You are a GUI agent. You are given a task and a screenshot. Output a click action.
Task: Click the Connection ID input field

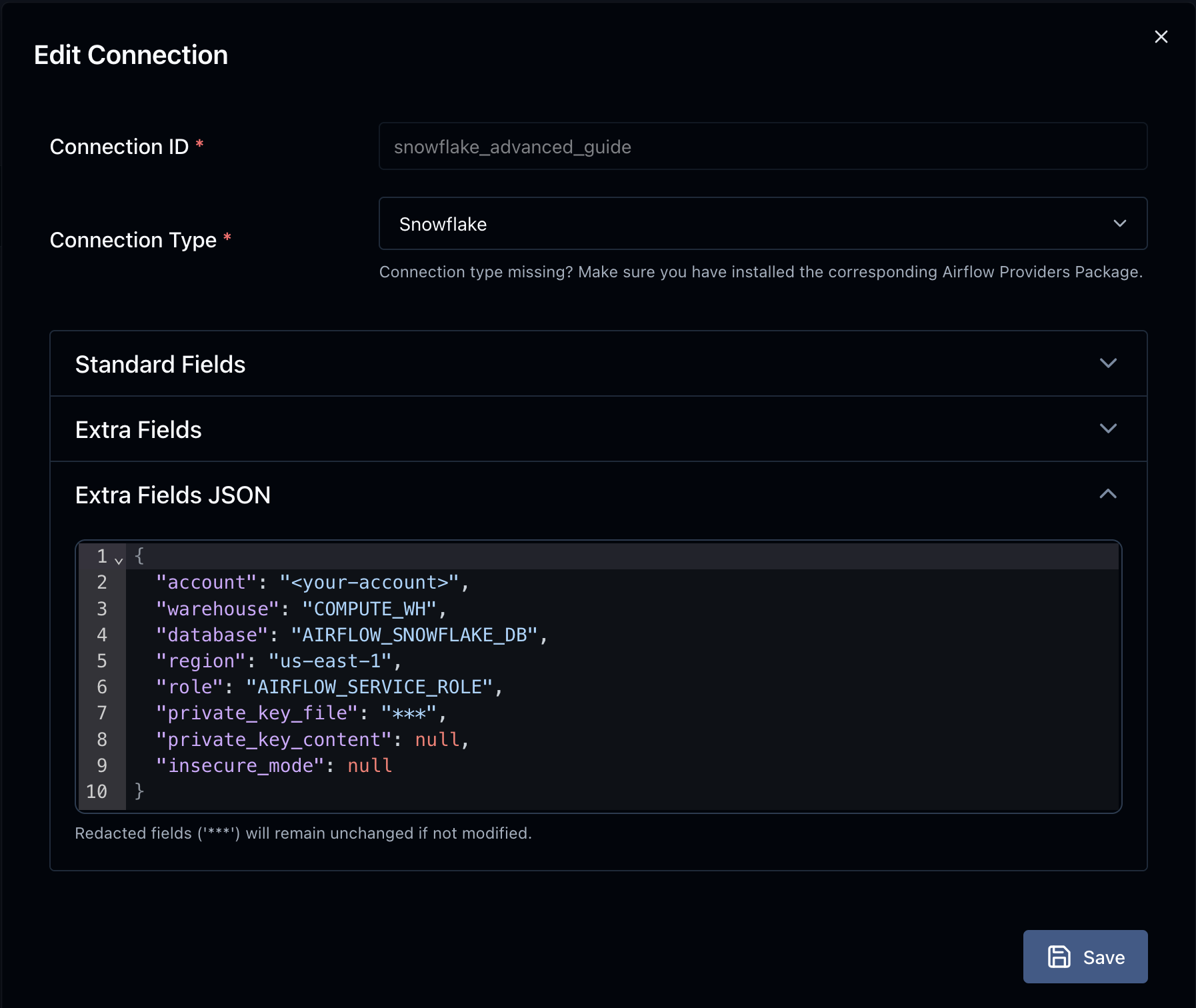point(763,146)
